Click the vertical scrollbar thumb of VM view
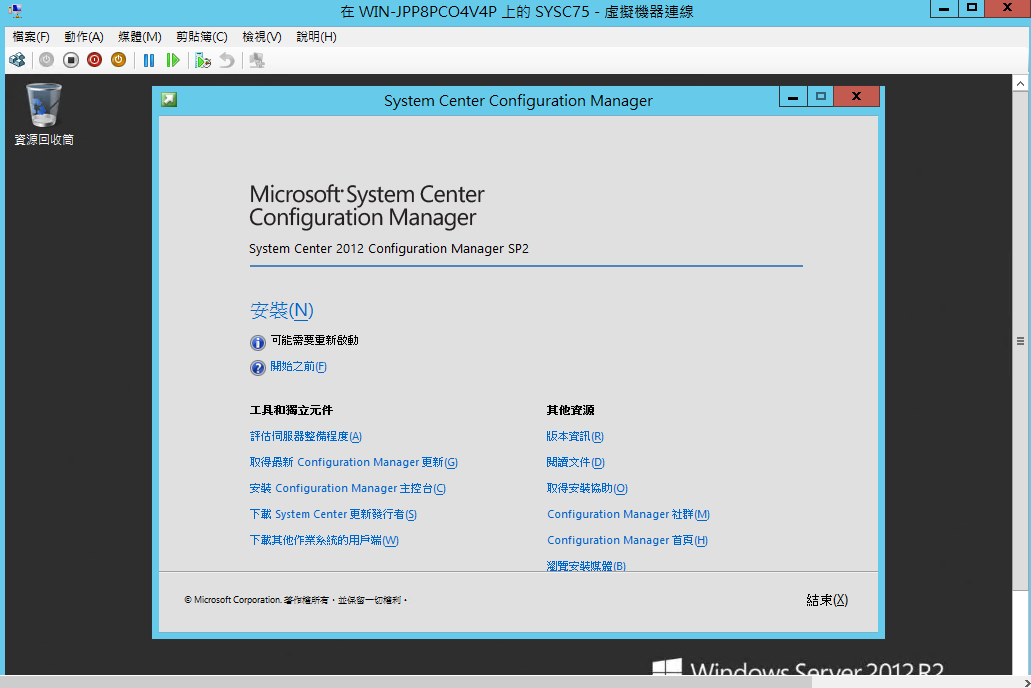Screen dimensions: 1031x688 (x=1020, y=341)
